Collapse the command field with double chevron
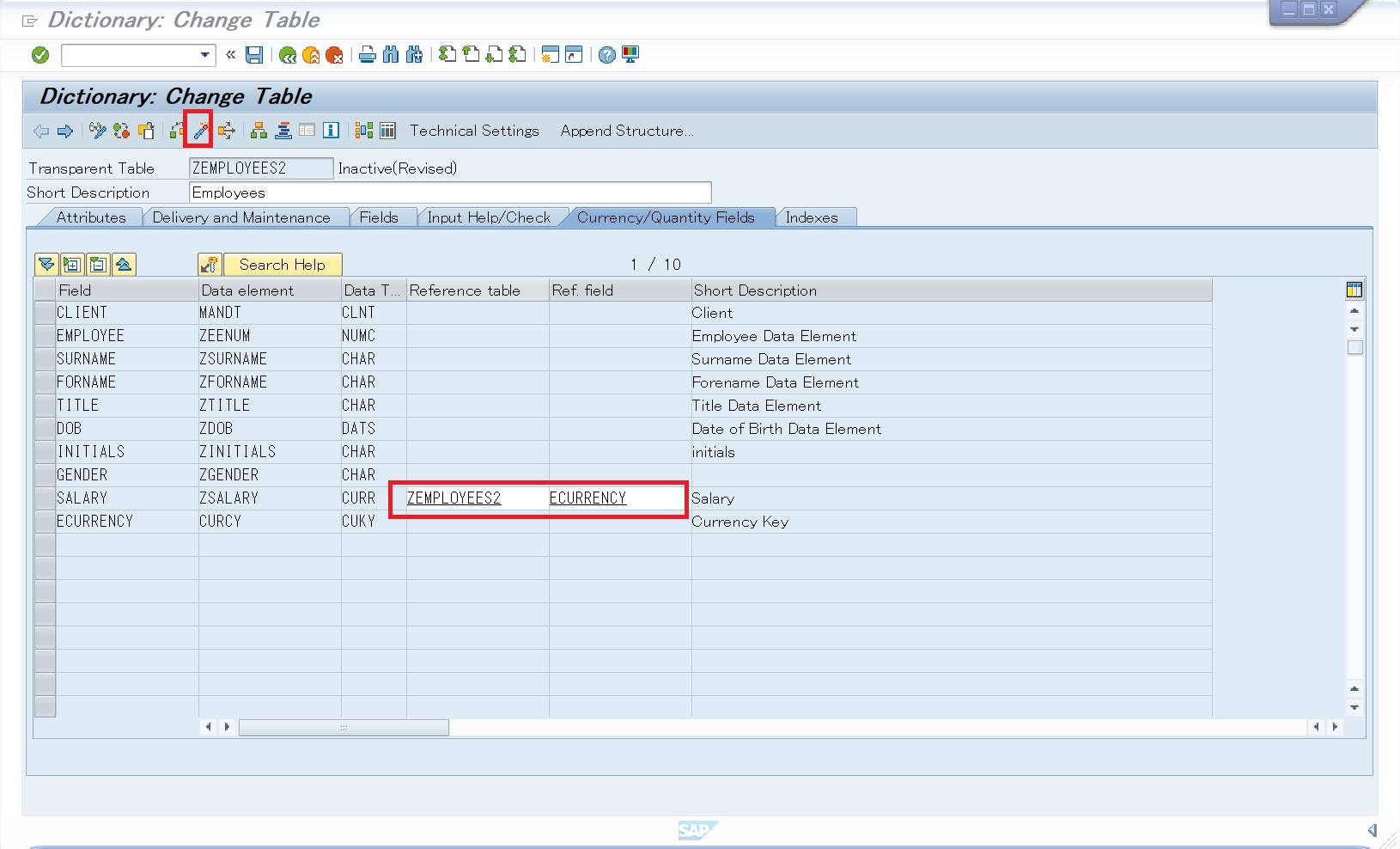 [230, 55]
